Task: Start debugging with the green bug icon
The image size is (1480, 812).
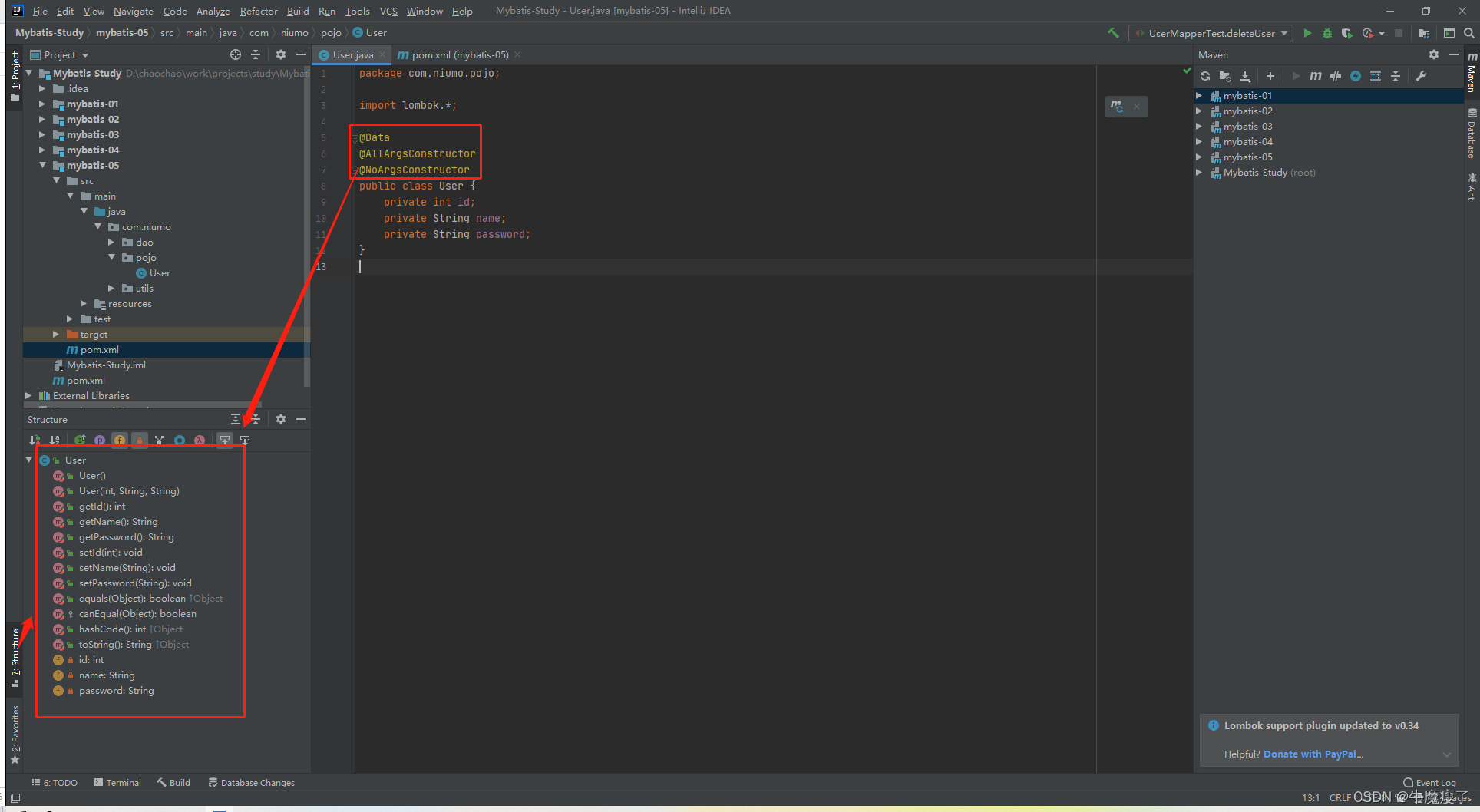Action: pos(1327,33)
